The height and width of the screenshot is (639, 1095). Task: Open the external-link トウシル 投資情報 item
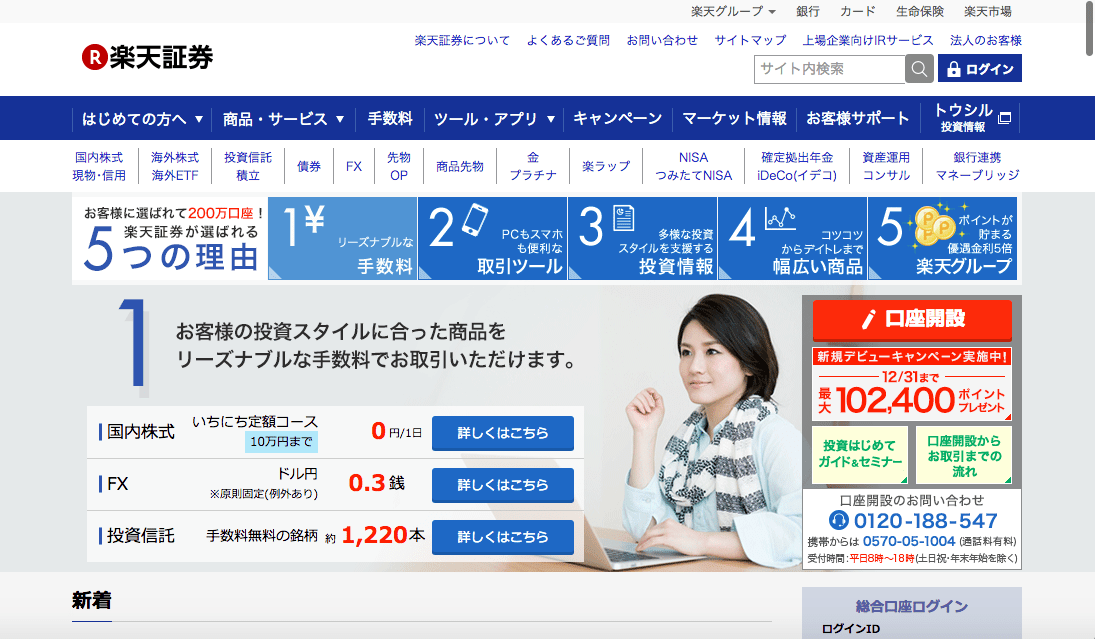[972, 118]
